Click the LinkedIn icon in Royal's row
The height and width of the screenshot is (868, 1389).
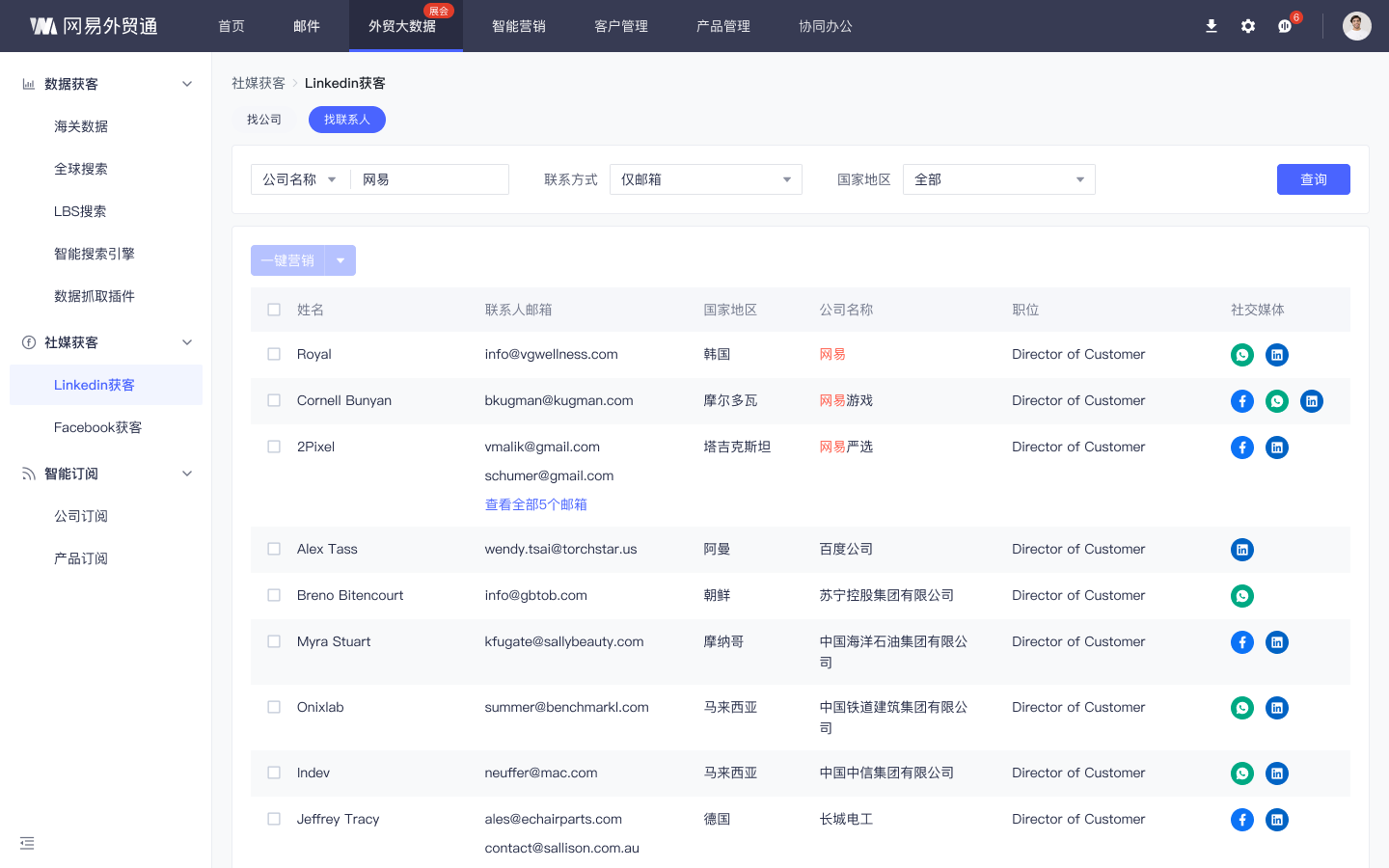pos(1277,355)
